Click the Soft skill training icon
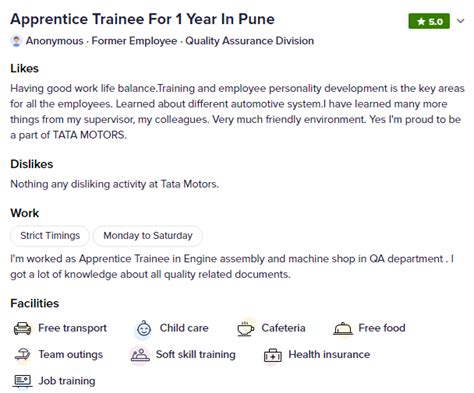 140,355
